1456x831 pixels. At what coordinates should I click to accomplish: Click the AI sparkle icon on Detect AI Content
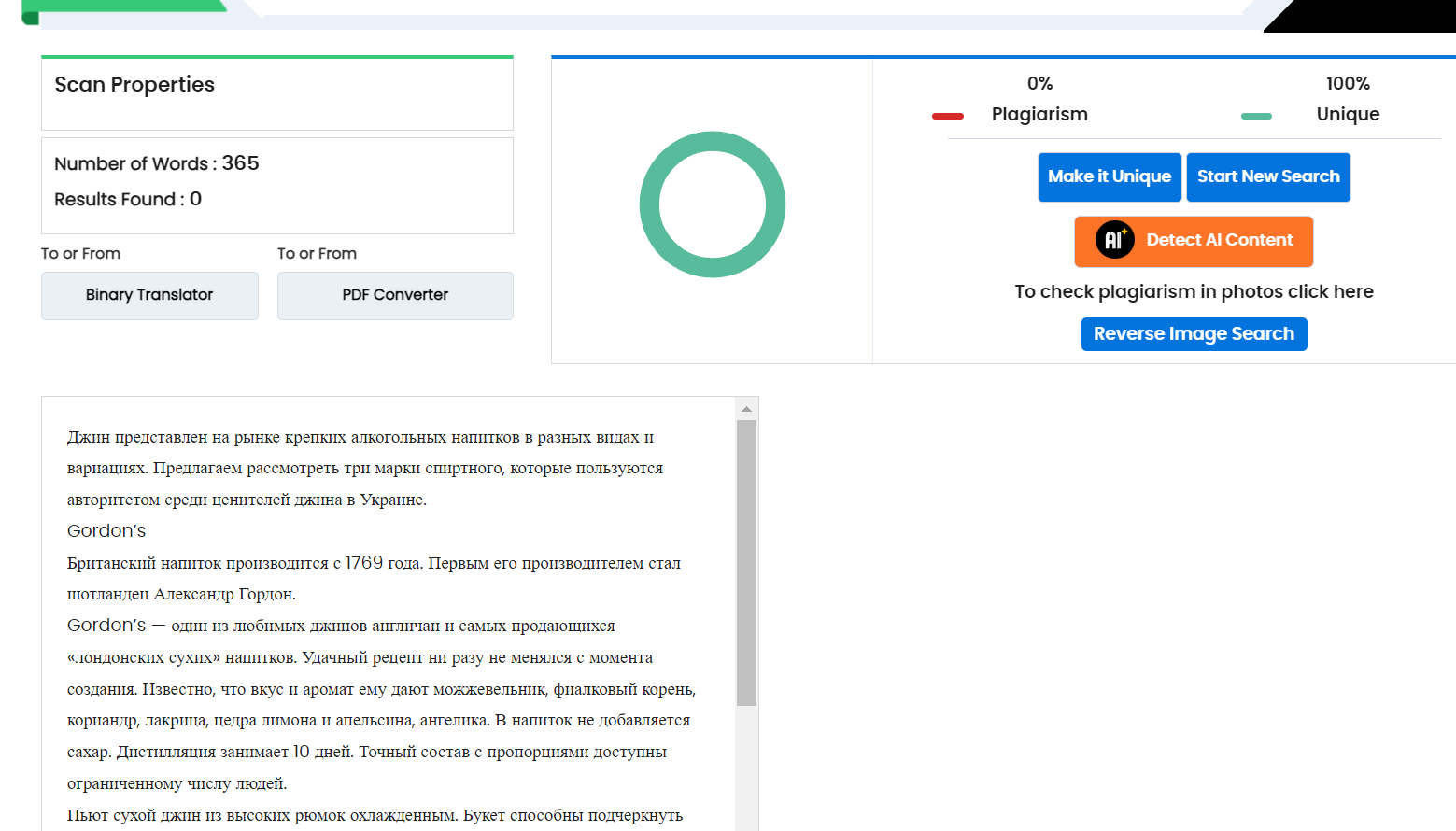click(x=1114, y=240)
